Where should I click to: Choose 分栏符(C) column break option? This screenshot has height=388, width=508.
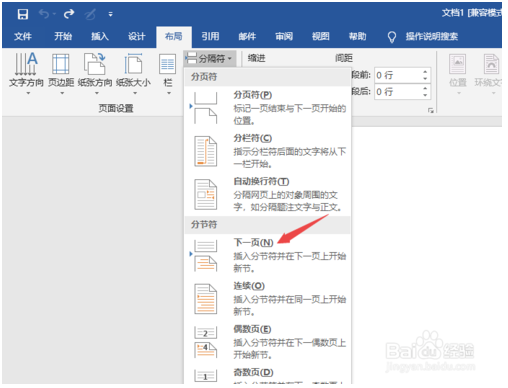[x=267, y=151]
